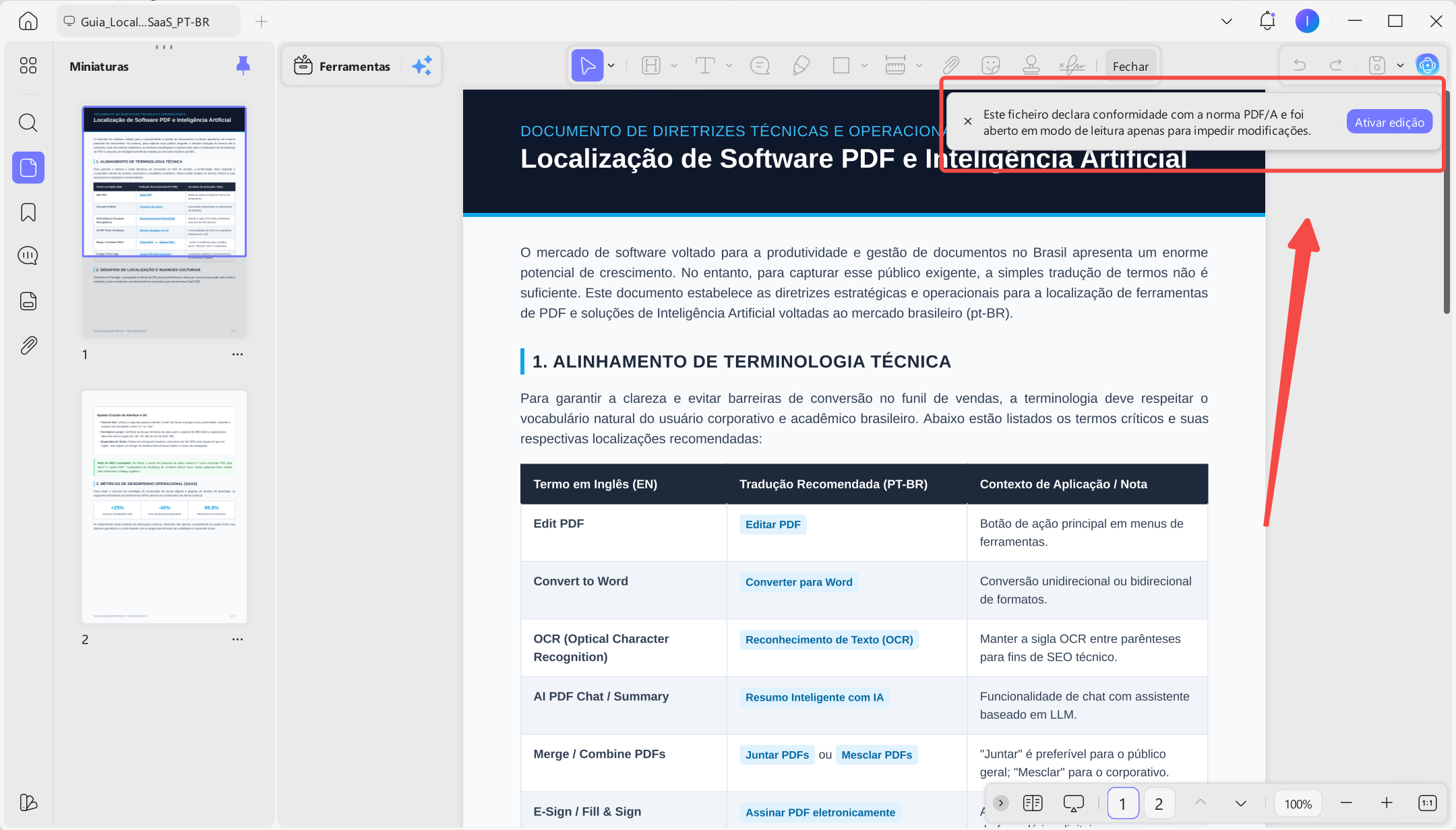The image size is (1456, 830).
Task: Go to previous page arrow
Action: click(1201, 802)
